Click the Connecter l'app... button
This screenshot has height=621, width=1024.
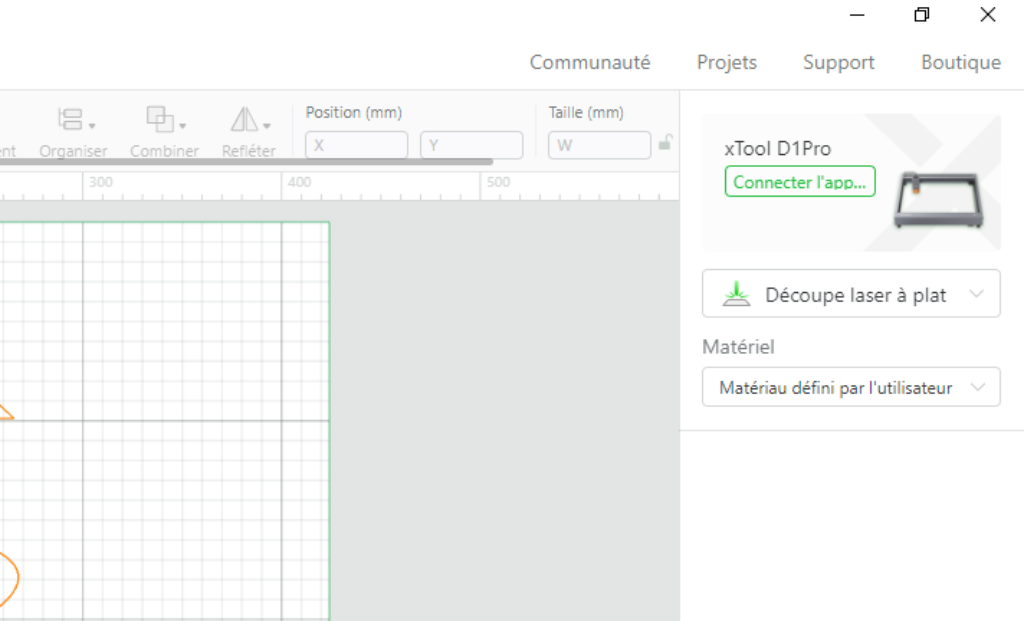(800, 182)
